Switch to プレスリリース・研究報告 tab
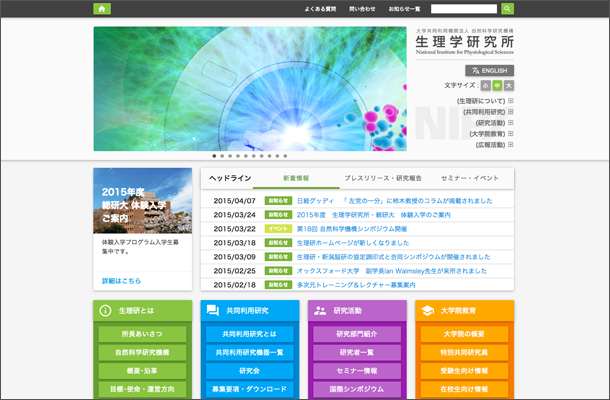The image size is (610, 400). tap(383, 178)
